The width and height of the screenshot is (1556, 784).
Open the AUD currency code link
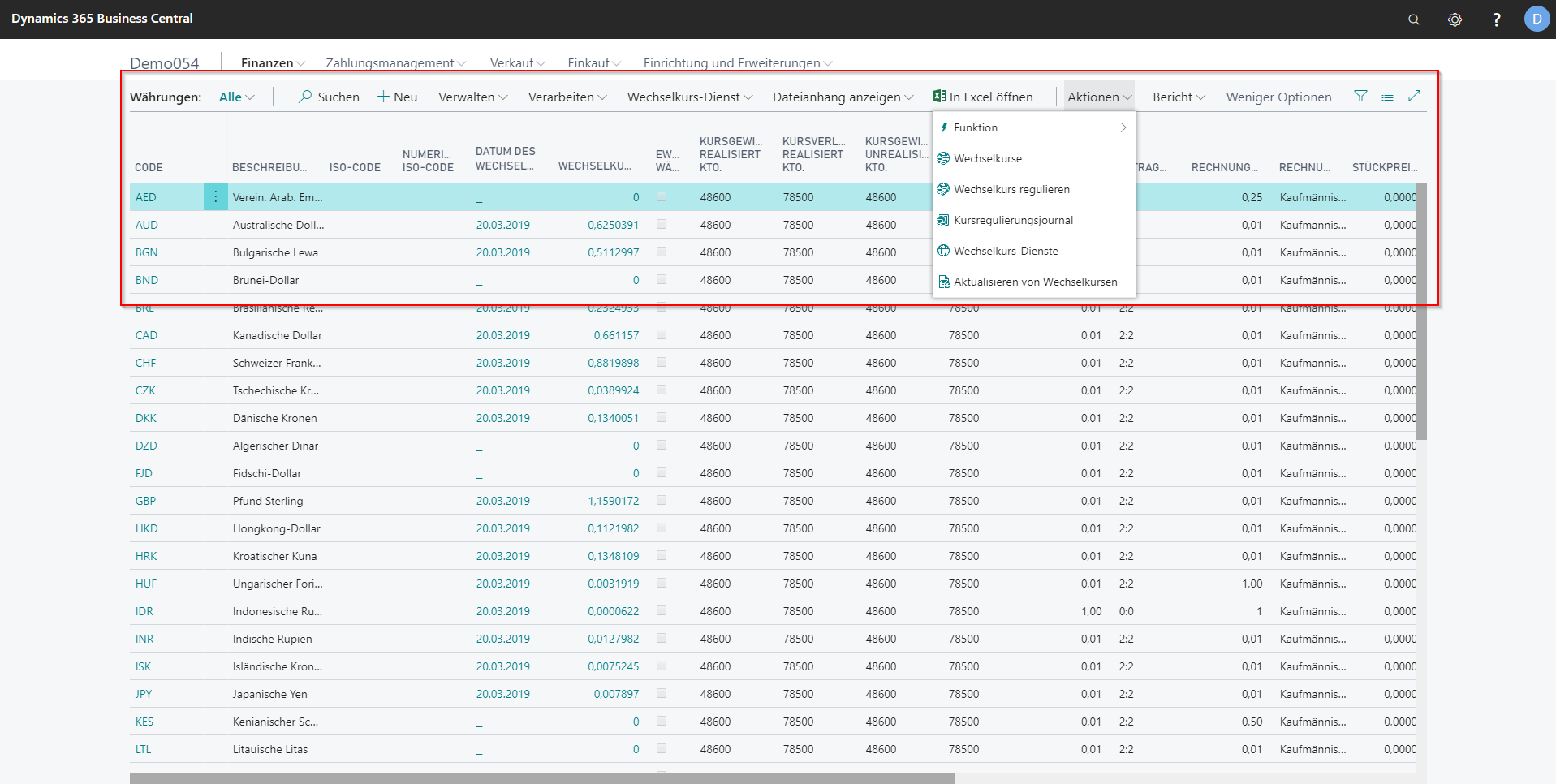pyautogui.click(x=146, y=225)
